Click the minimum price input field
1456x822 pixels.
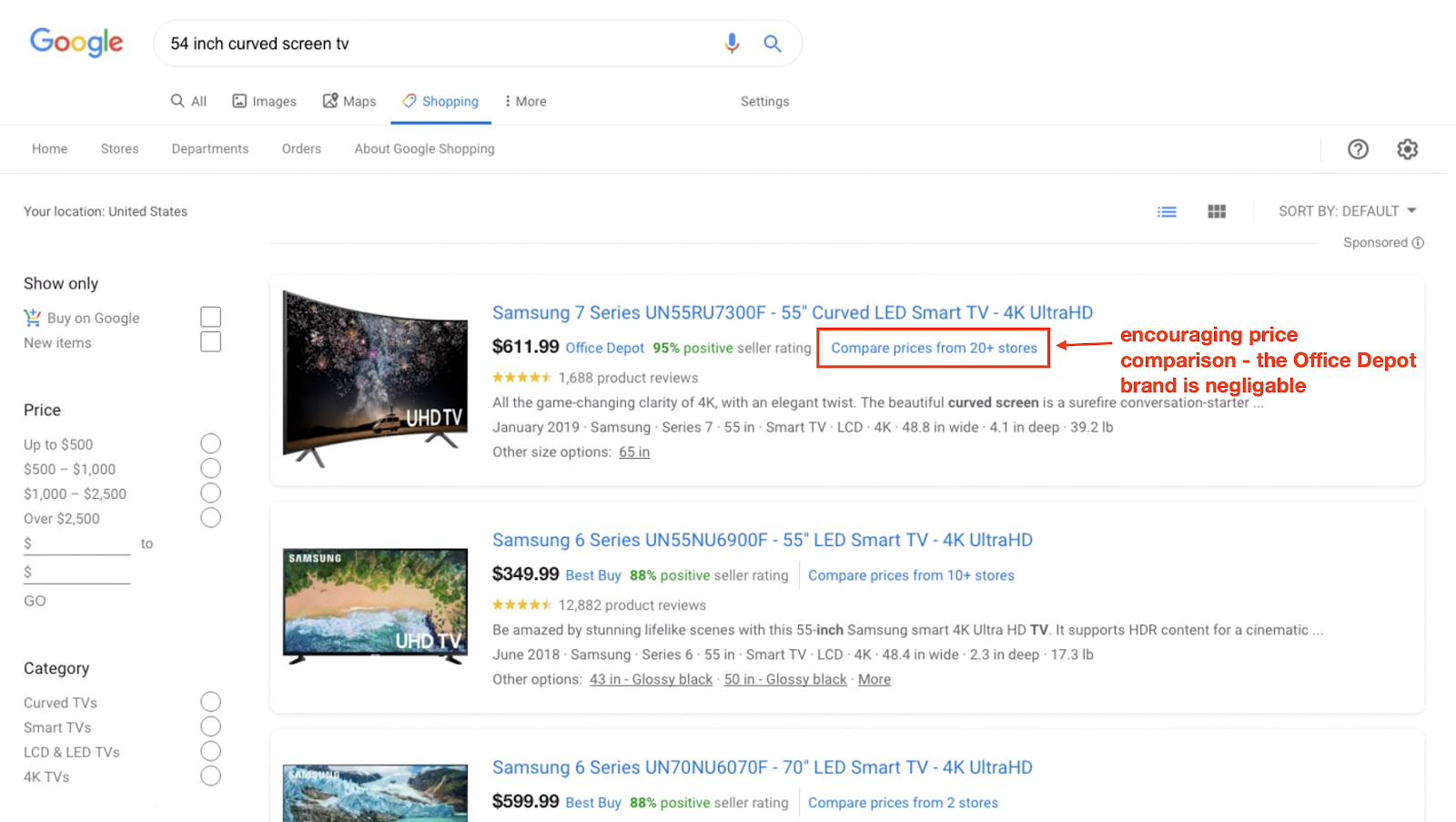pyautogui.click(x=77, y=543)
